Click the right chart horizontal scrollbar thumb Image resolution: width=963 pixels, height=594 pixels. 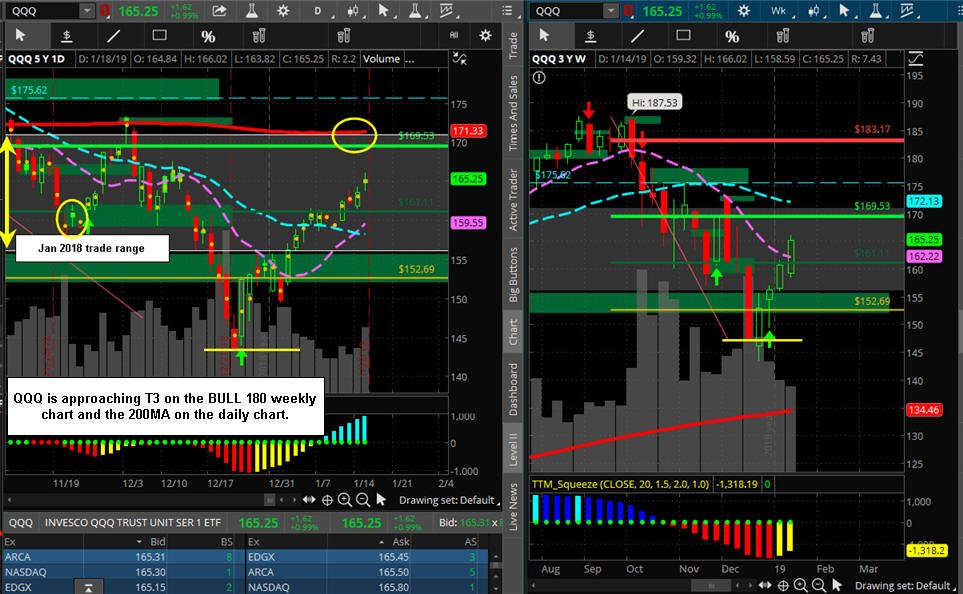pos(712,585)
